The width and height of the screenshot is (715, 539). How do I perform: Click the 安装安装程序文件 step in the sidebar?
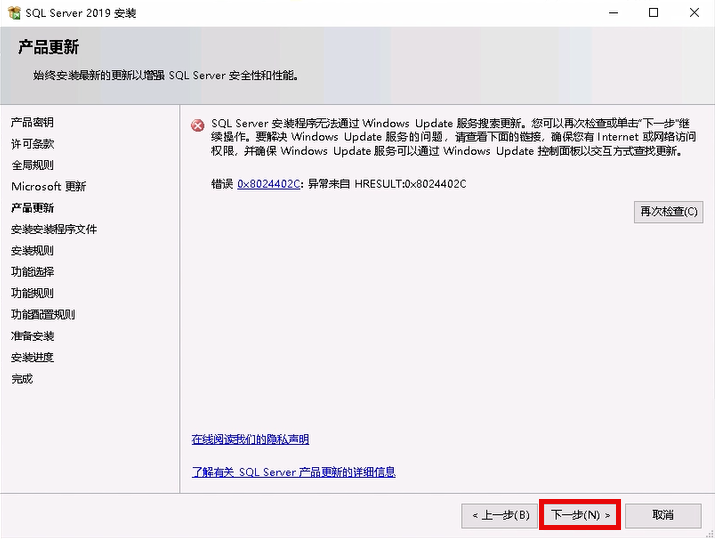point(54,229)
